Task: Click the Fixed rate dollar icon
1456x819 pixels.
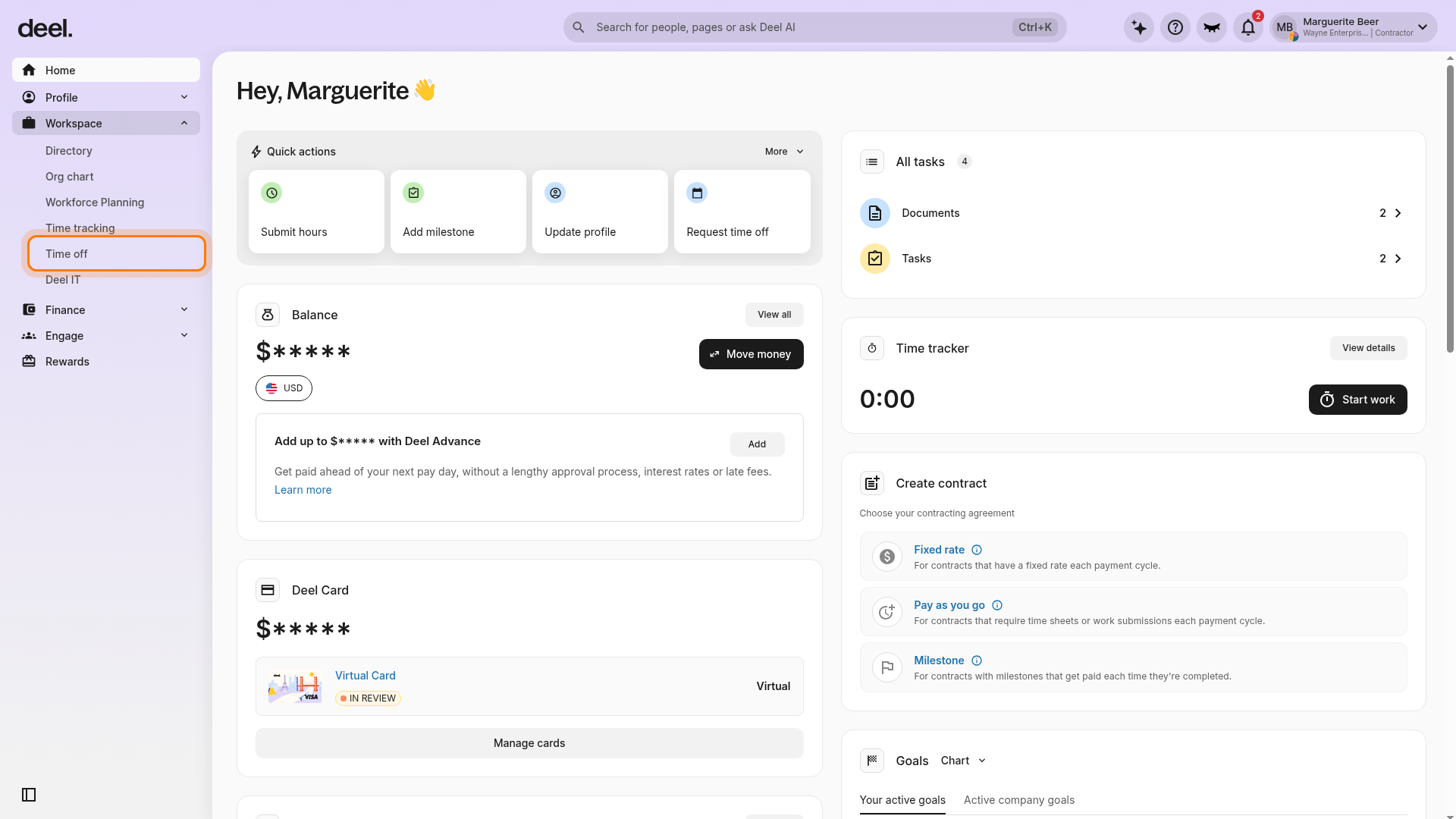Action: (887, 557)
